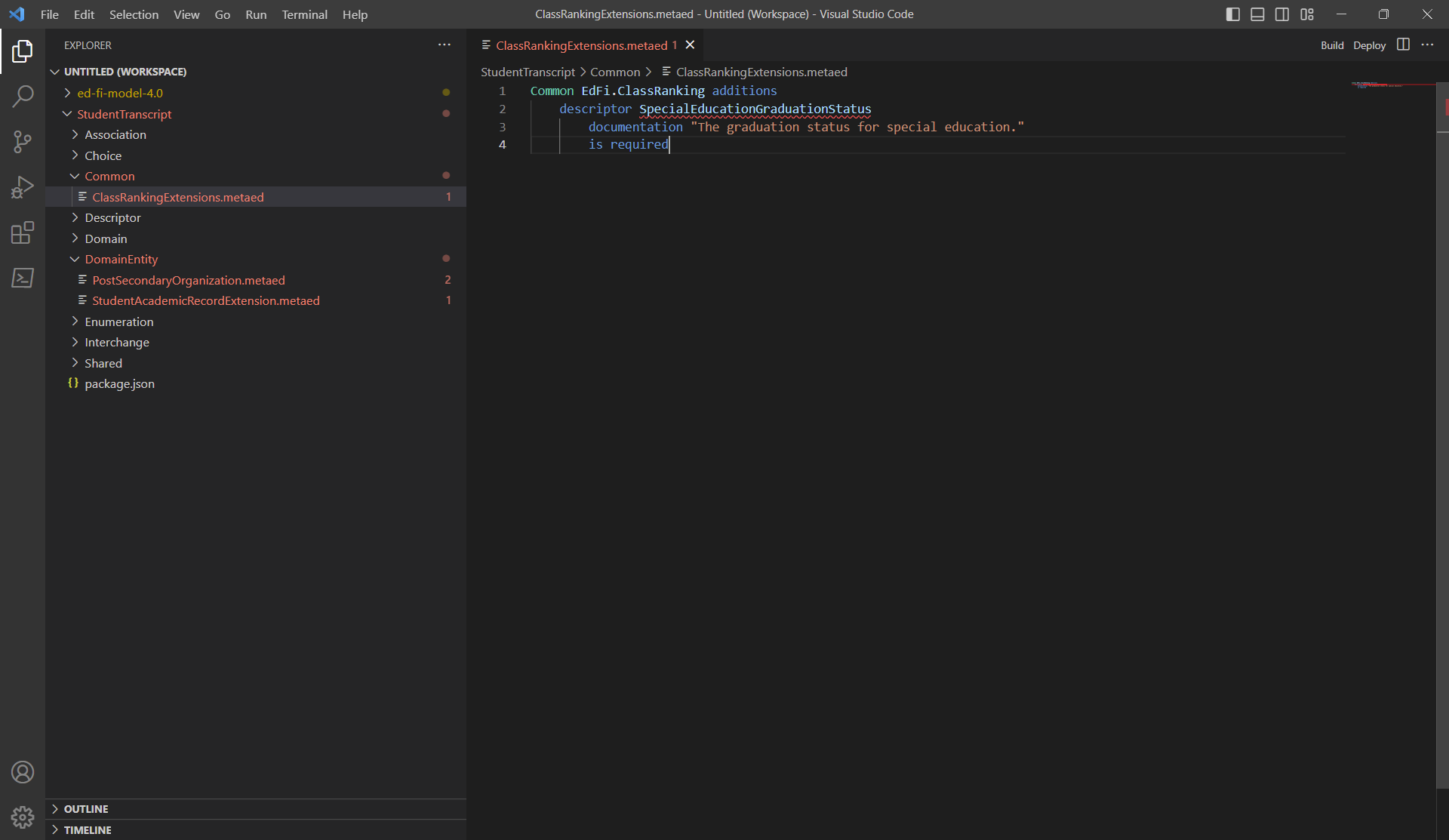The width and height of the screenshot is (1449, 840).
Task: Open Explorer views and more actions ellipsis
Action: tap(445, 45)
